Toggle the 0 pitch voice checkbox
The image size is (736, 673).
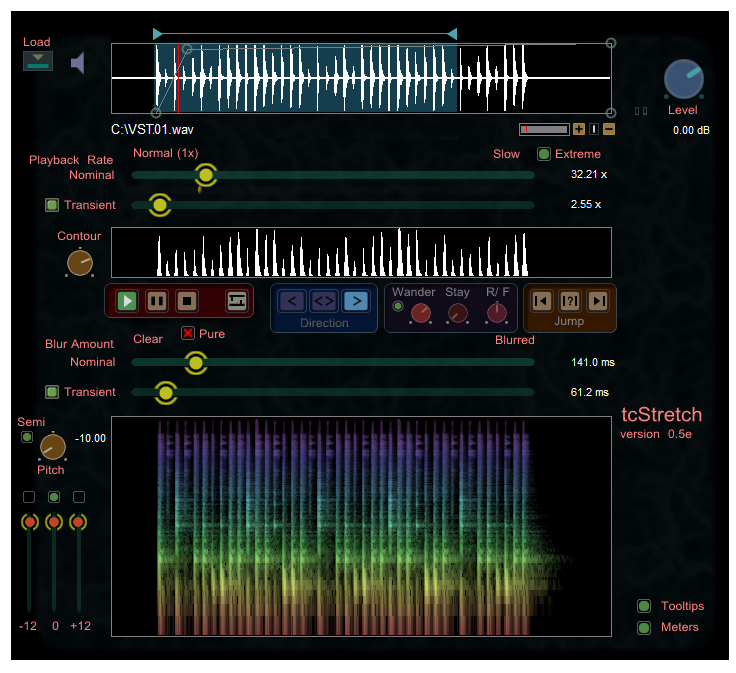pyautogui.click(x=54, y=497)
